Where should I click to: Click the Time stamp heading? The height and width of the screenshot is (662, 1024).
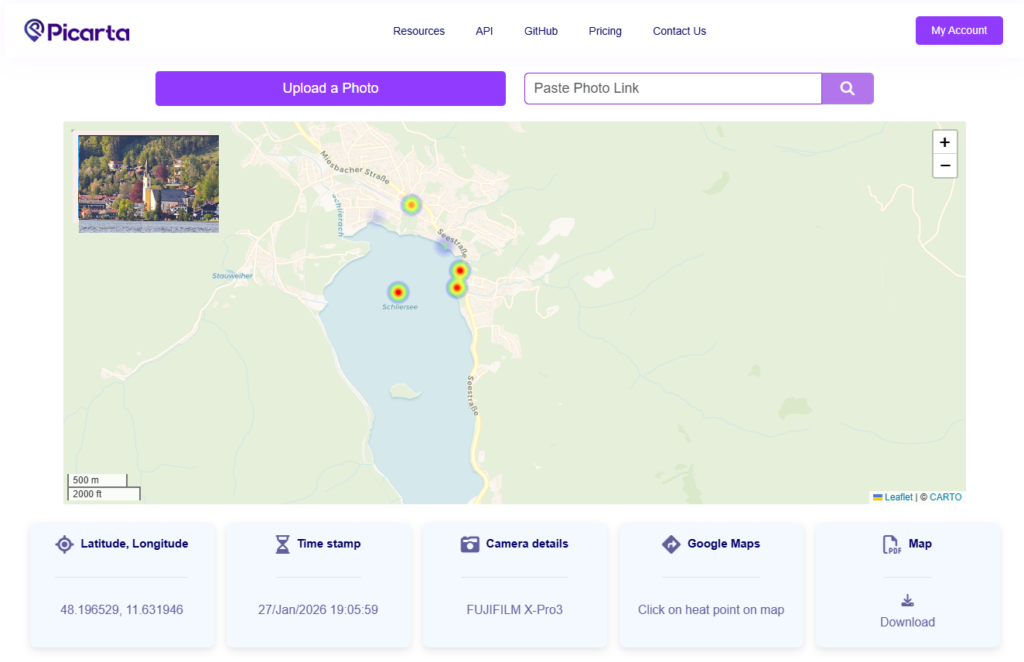pyautogui.click(x=328, y=544)
